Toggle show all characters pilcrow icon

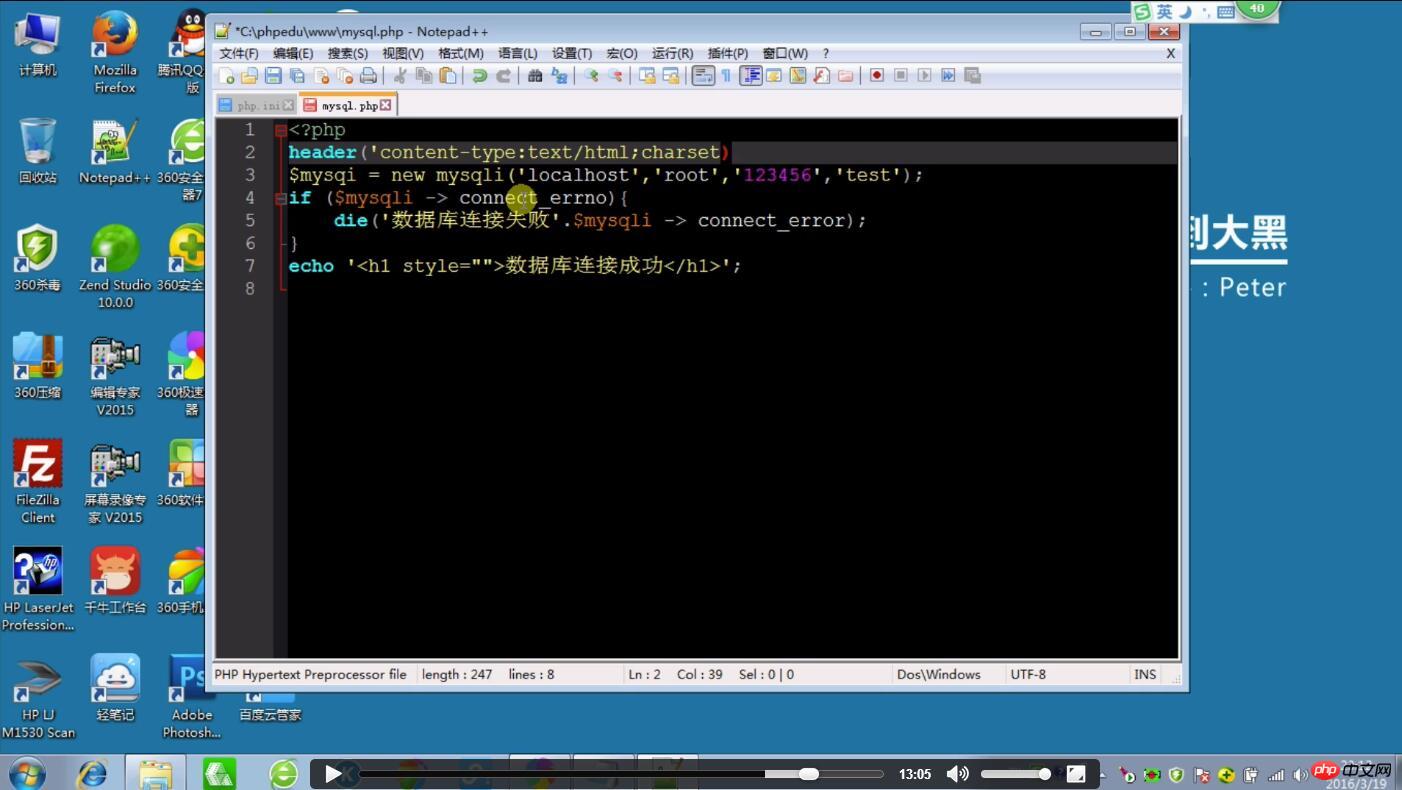tap(726, 75)
